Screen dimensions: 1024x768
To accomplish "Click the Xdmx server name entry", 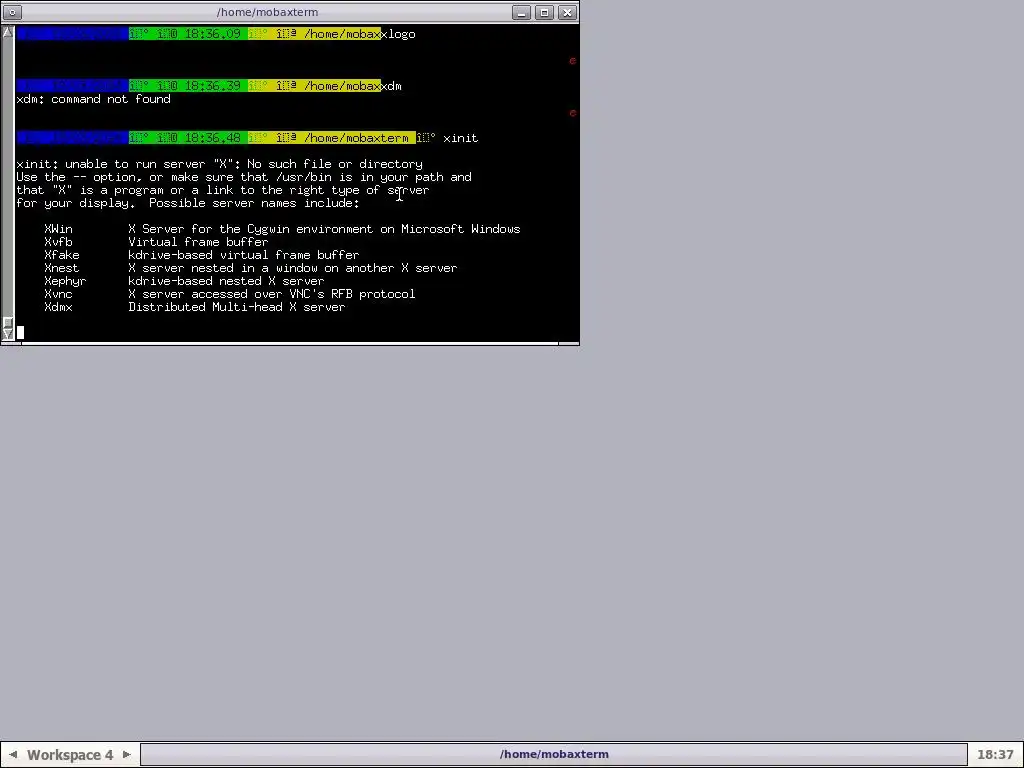I will pos(58,308).
